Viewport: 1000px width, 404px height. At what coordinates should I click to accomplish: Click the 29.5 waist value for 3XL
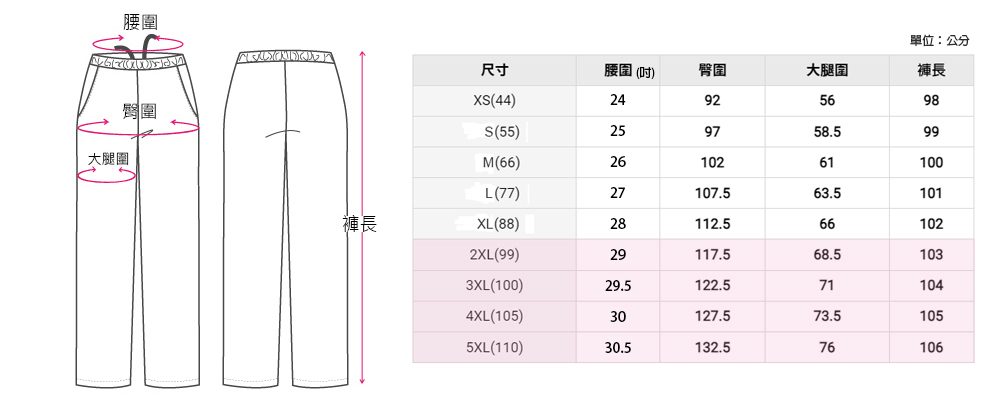[618, 286]
